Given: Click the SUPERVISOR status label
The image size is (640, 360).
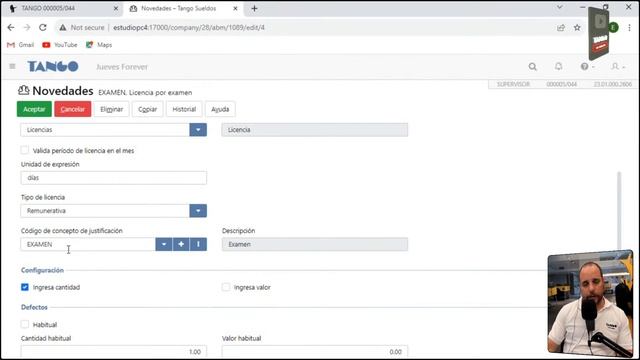Looking at the screenshot, I should tap(513, 84).
